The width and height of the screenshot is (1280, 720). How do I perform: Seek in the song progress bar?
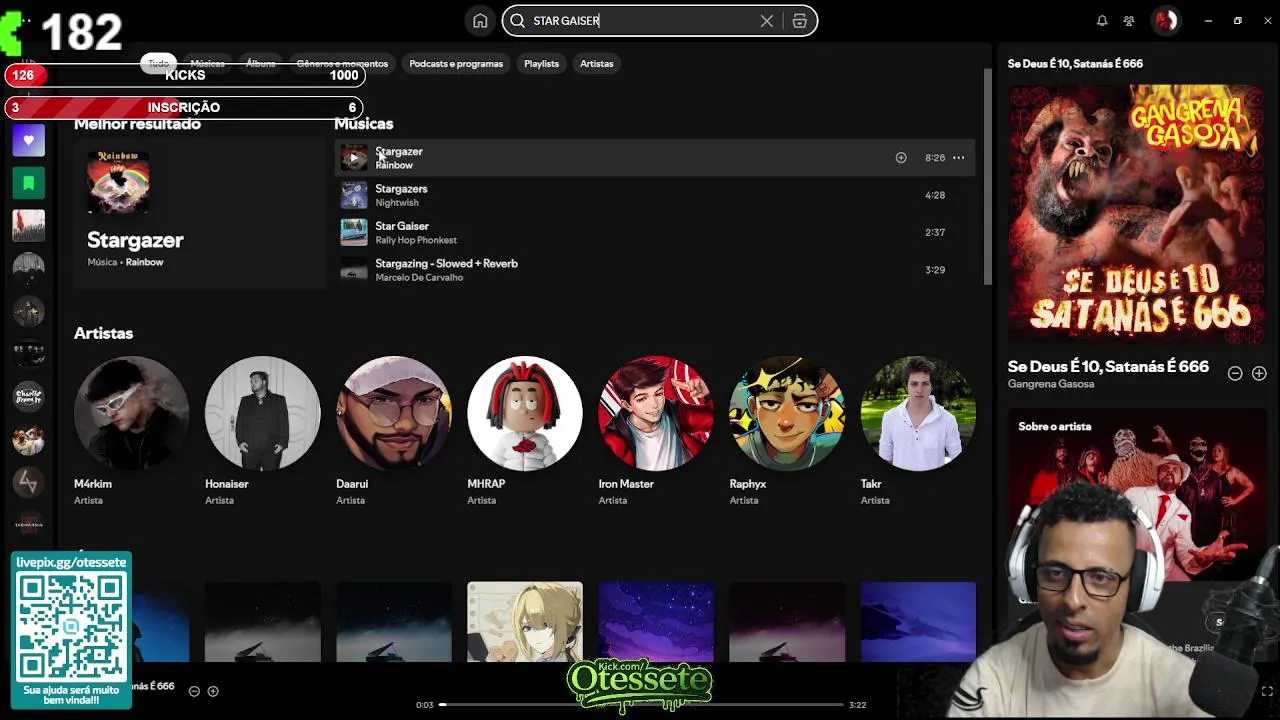tap(641, 705)
